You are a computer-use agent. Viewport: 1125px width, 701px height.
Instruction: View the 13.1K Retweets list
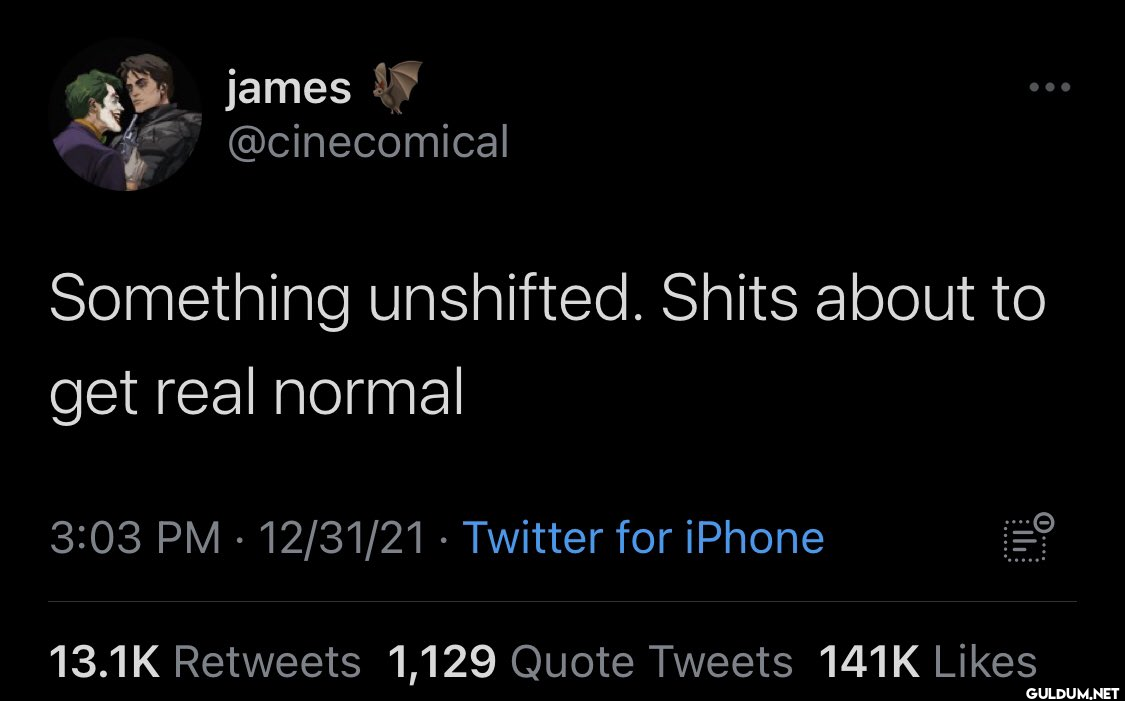(204, 661)
